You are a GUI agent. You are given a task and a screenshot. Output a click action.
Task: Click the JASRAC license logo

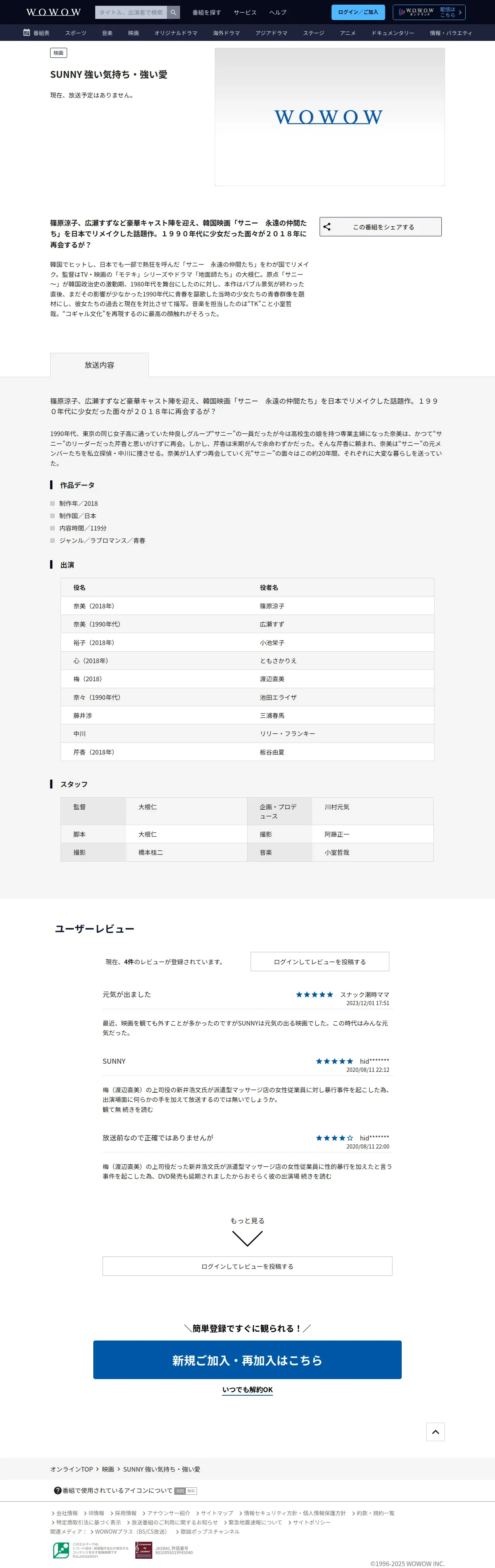[x=144, y=1550]
